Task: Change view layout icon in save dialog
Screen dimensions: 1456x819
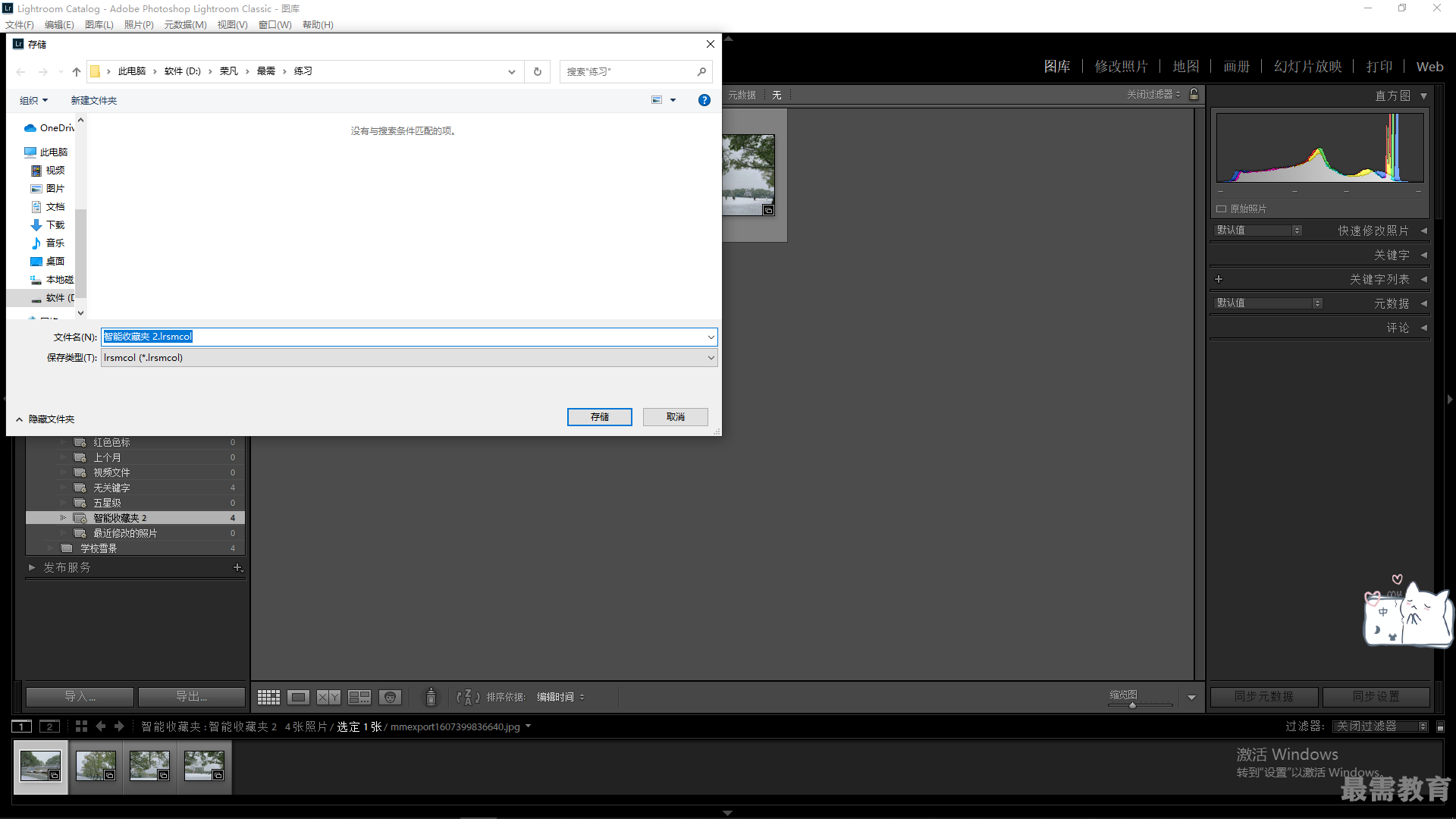Action: (657, 100)
